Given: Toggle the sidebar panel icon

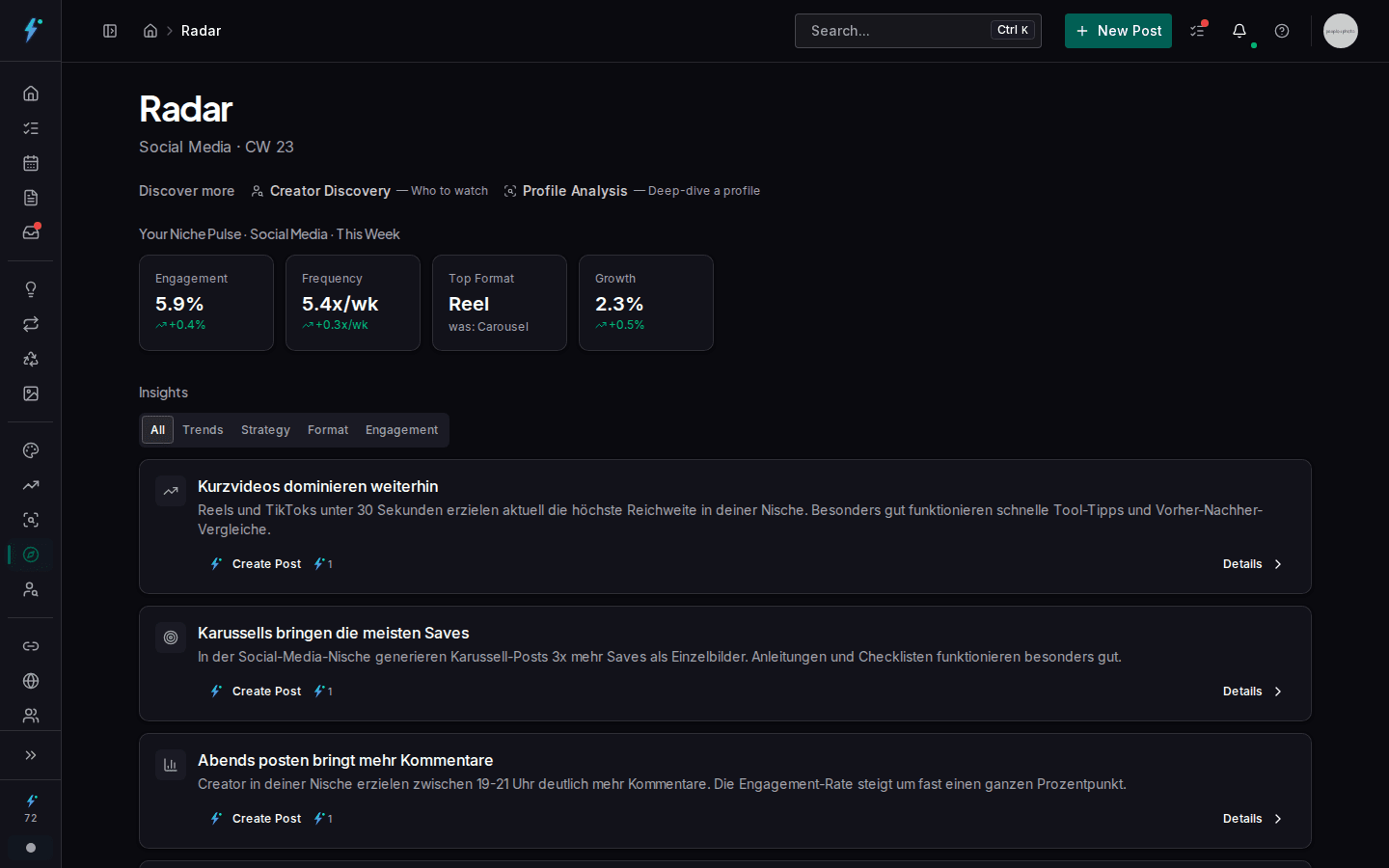Looking at the screenshot, I should coord(110,31).
